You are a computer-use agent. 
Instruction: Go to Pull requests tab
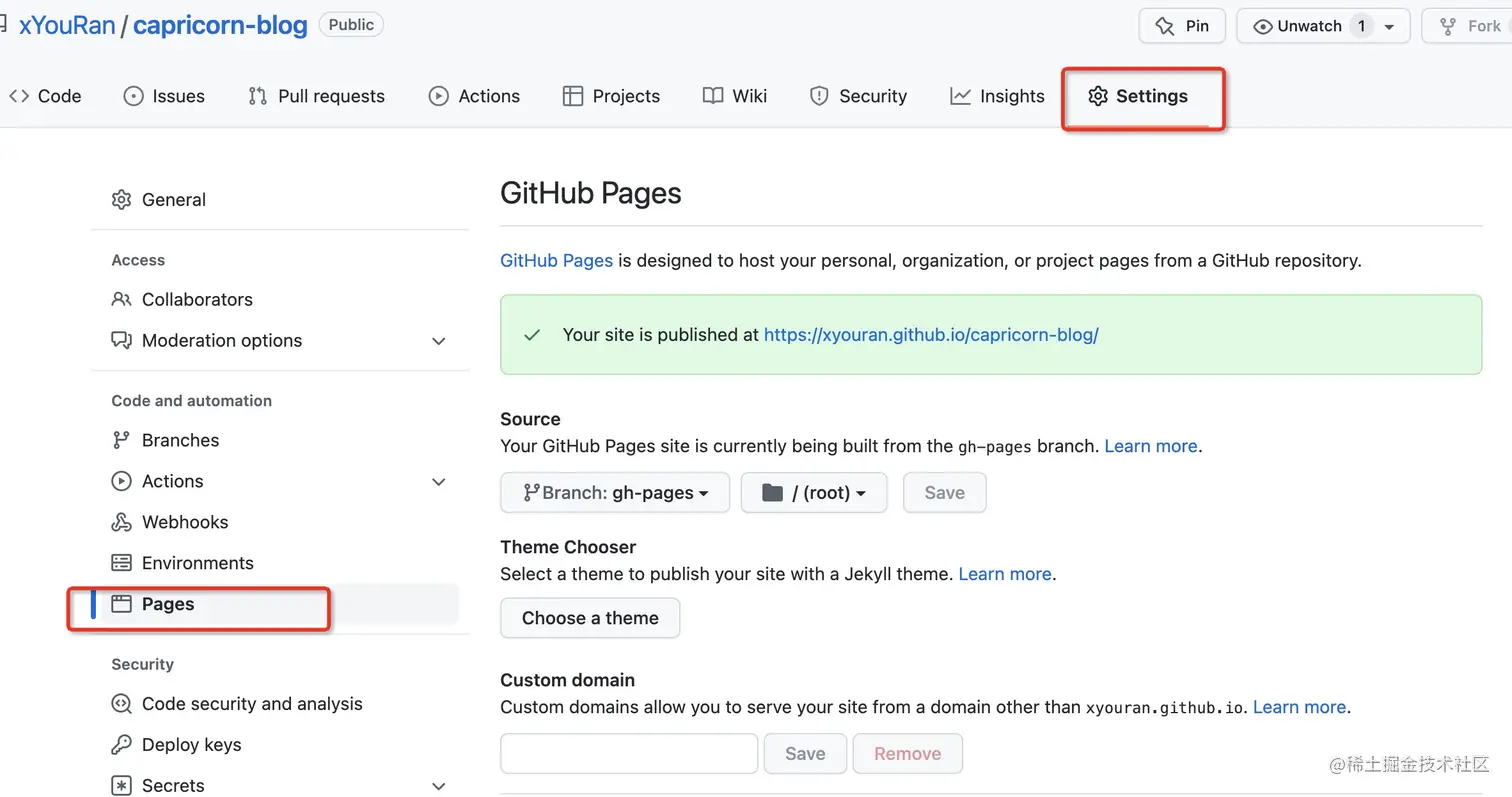(316, 96)
